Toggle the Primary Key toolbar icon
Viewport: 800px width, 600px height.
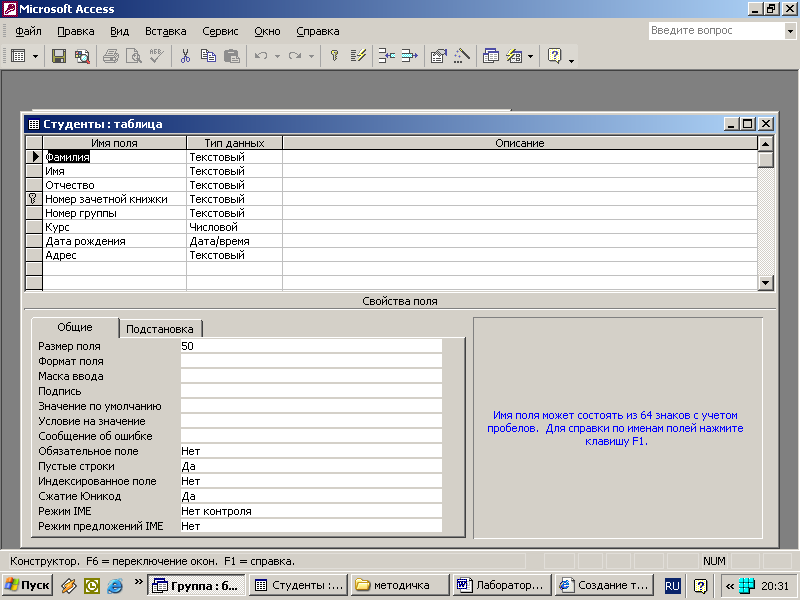(334, 57)
